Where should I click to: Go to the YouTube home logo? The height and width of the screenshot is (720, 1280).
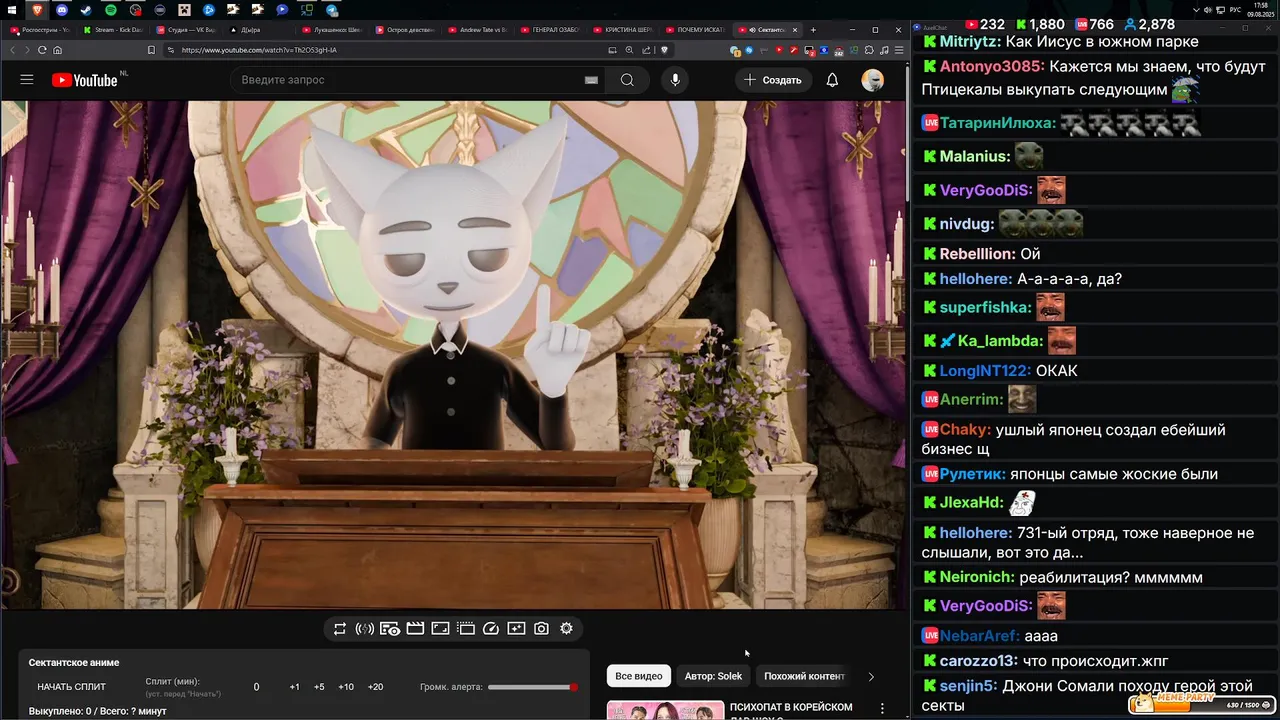[85, 80]
